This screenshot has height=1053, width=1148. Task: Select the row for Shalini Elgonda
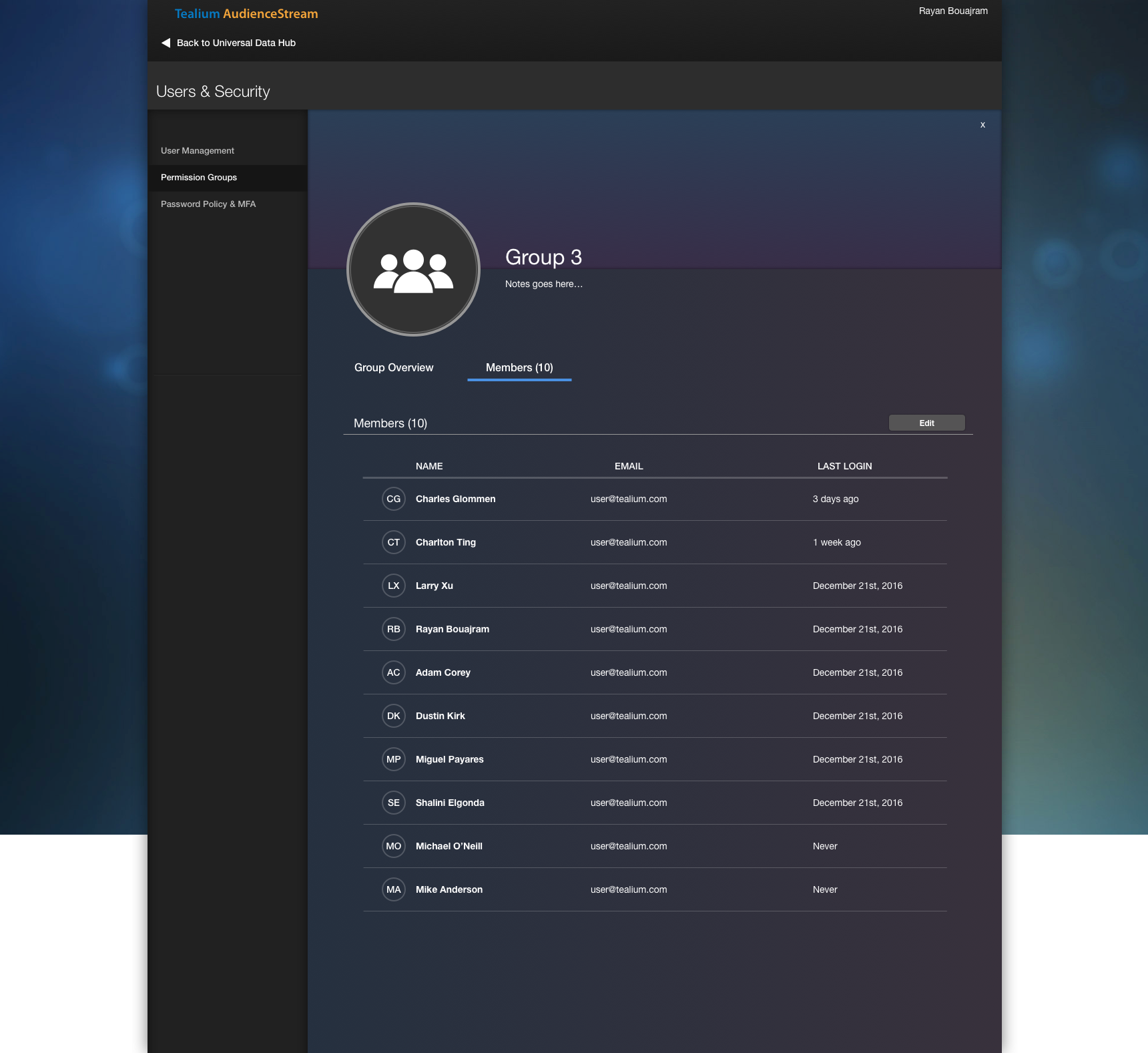(654, 803)
